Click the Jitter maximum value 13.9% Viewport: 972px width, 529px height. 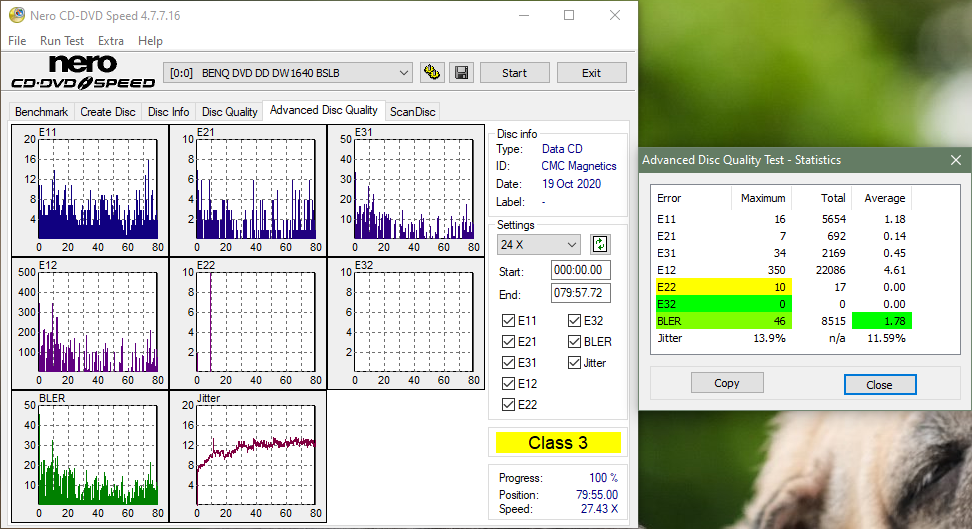click(769, 339)
